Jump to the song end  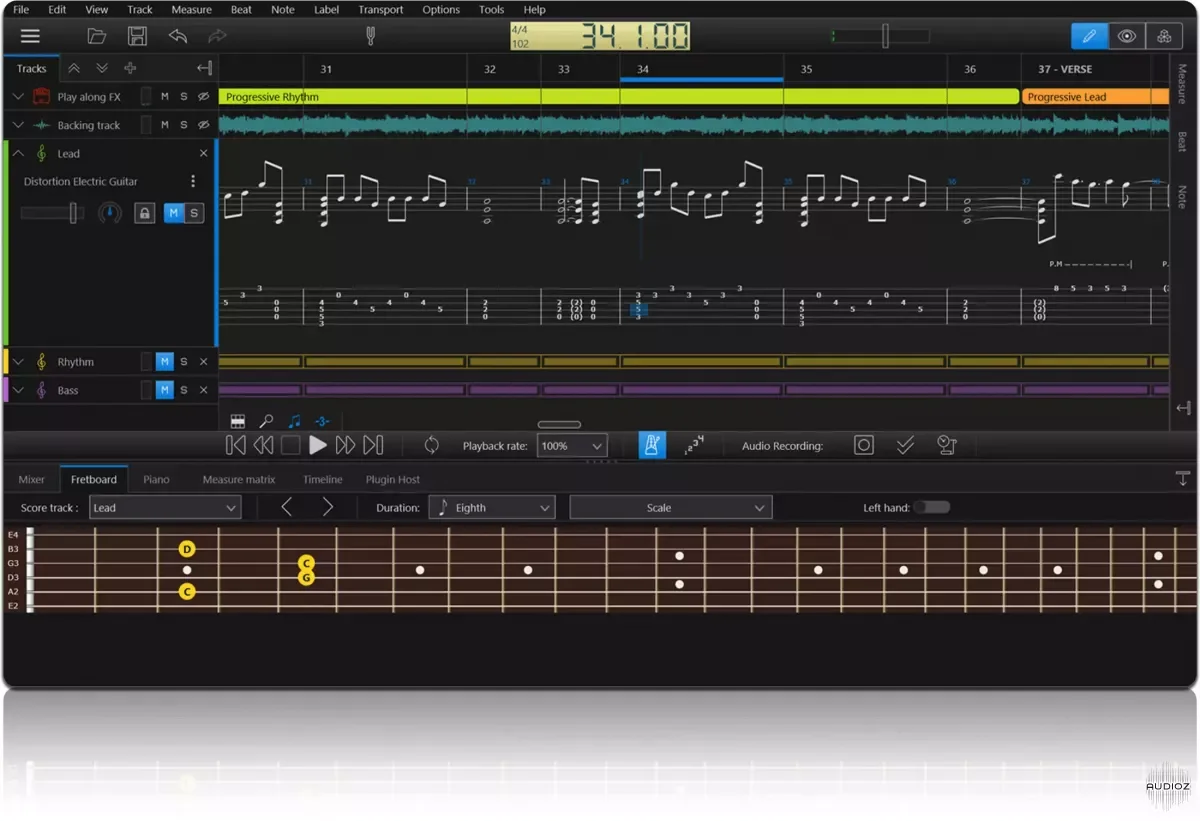point(373,445)
